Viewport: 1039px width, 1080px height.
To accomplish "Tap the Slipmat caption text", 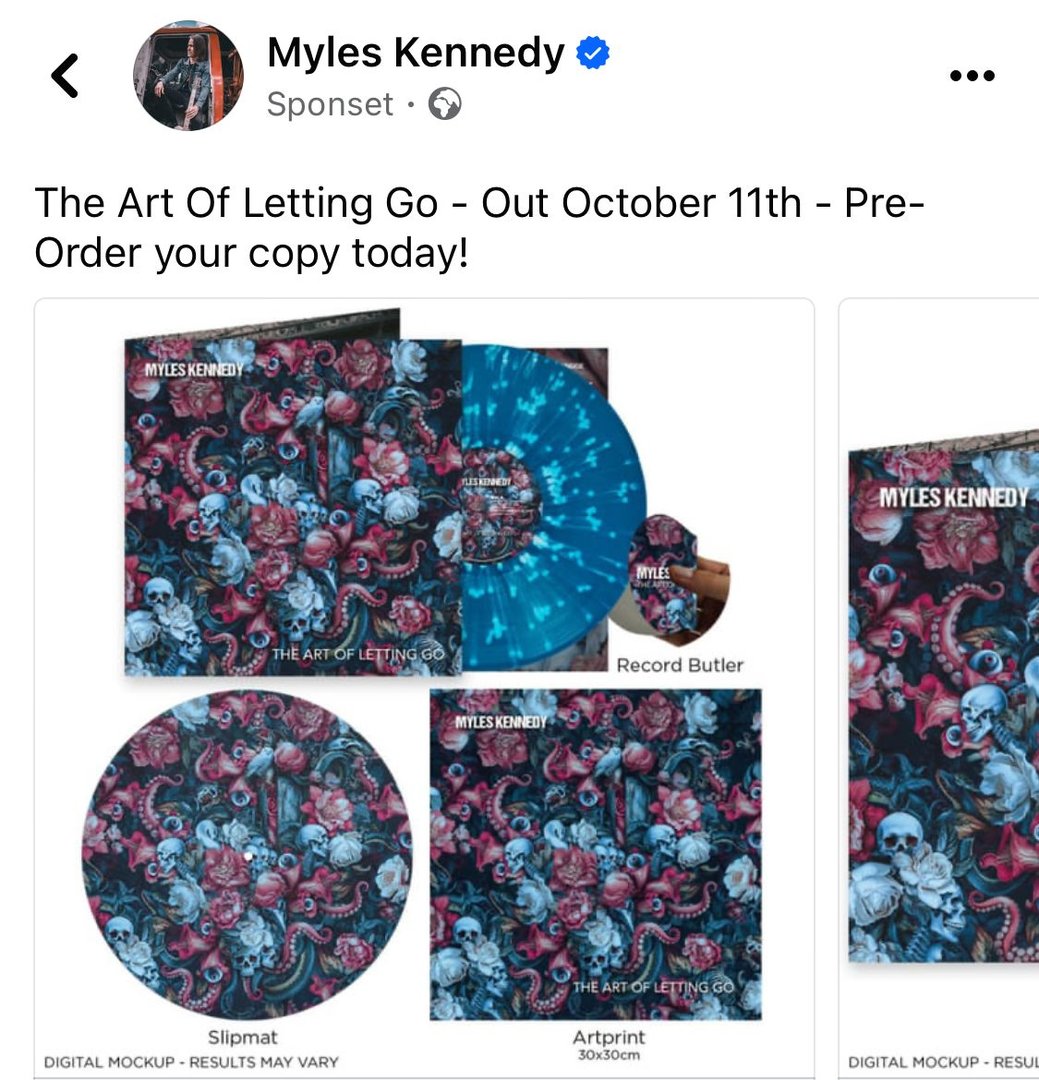I will 243,1037.
